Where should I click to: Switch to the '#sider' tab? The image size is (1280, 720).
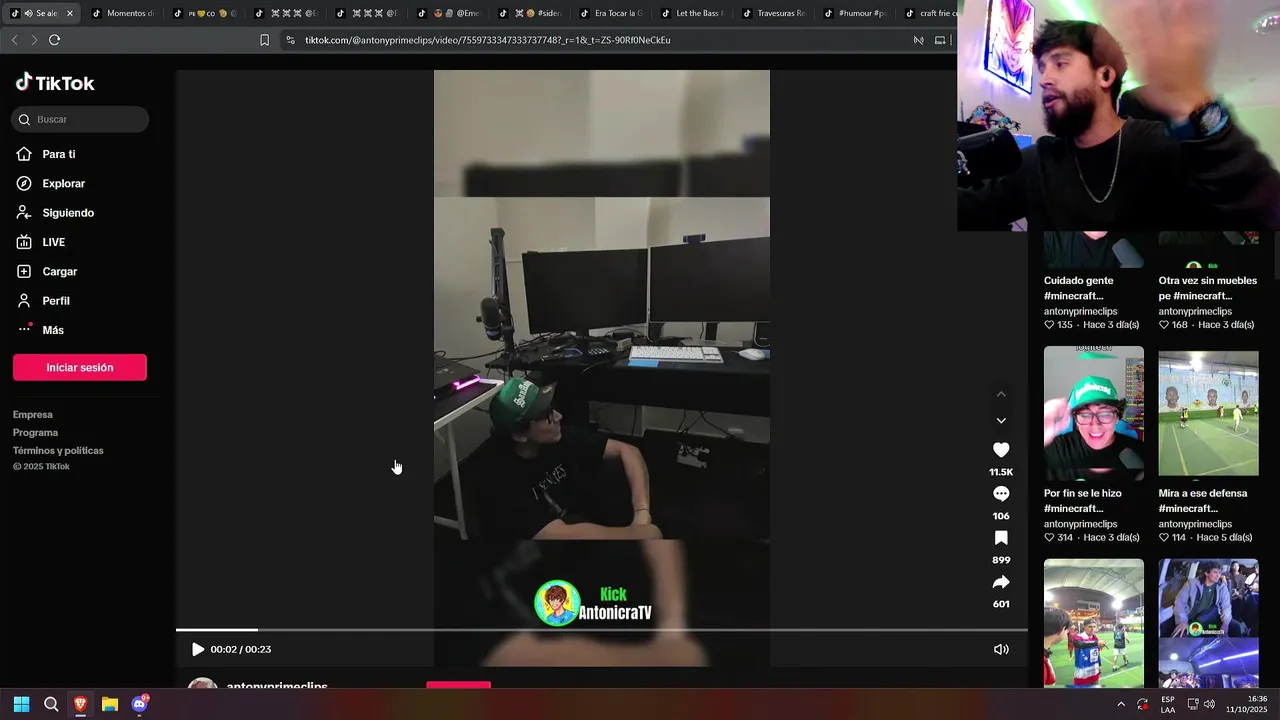click(530, 13)
